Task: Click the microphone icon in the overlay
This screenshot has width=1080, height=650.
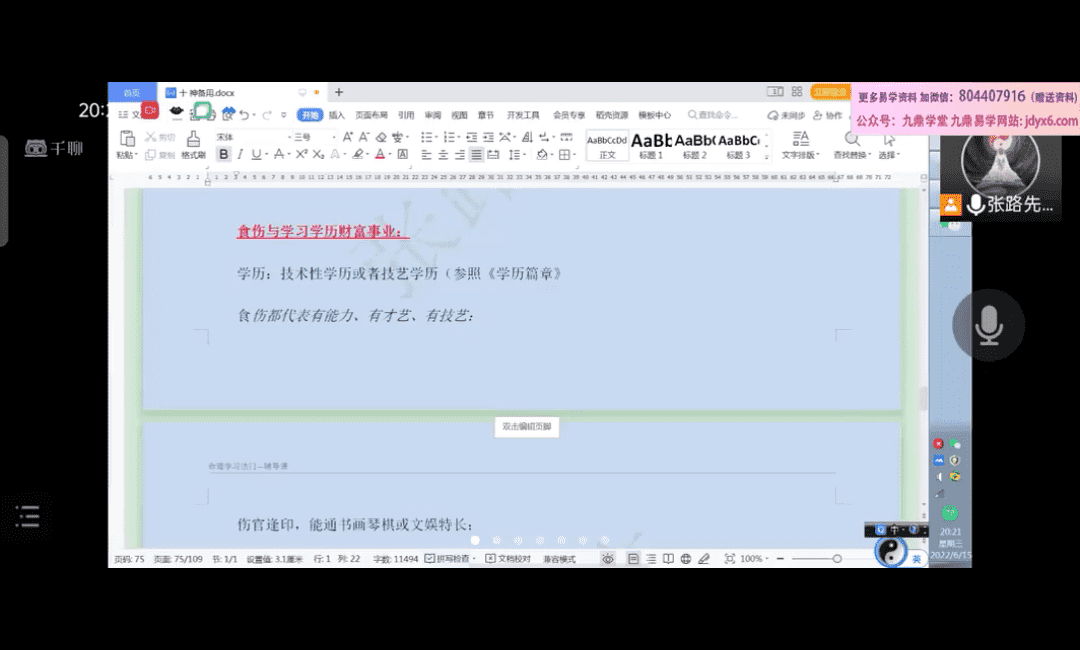Action: click(x=988, y=325)
